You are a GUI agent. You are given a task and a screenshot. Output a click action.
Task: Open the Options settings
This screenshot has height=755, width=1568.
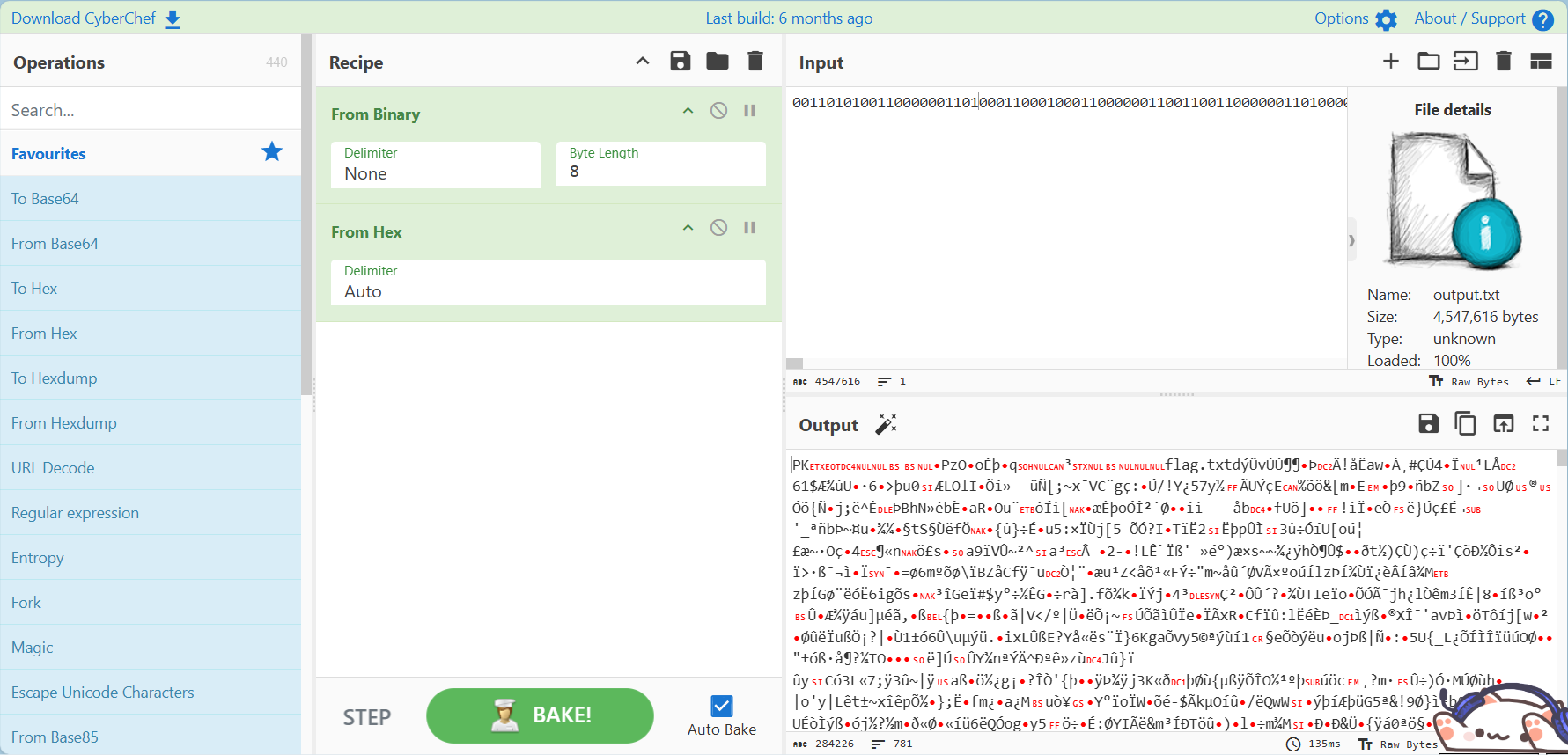tap(1355, 18)
